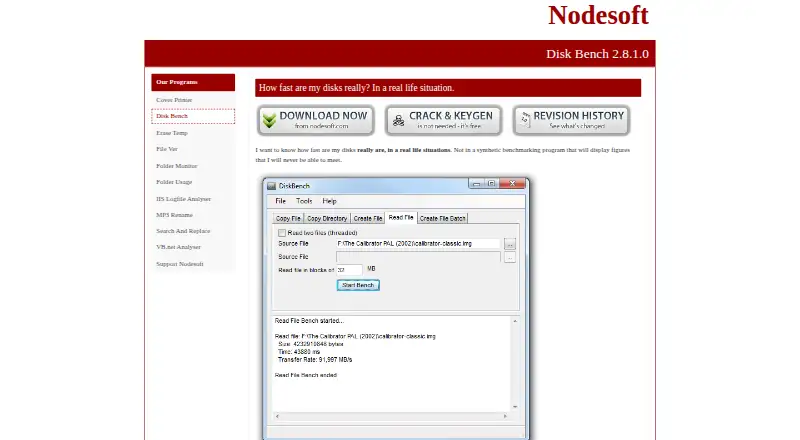
Task: Switch to the Copy Directory tab
Action: tap(327, 218)
